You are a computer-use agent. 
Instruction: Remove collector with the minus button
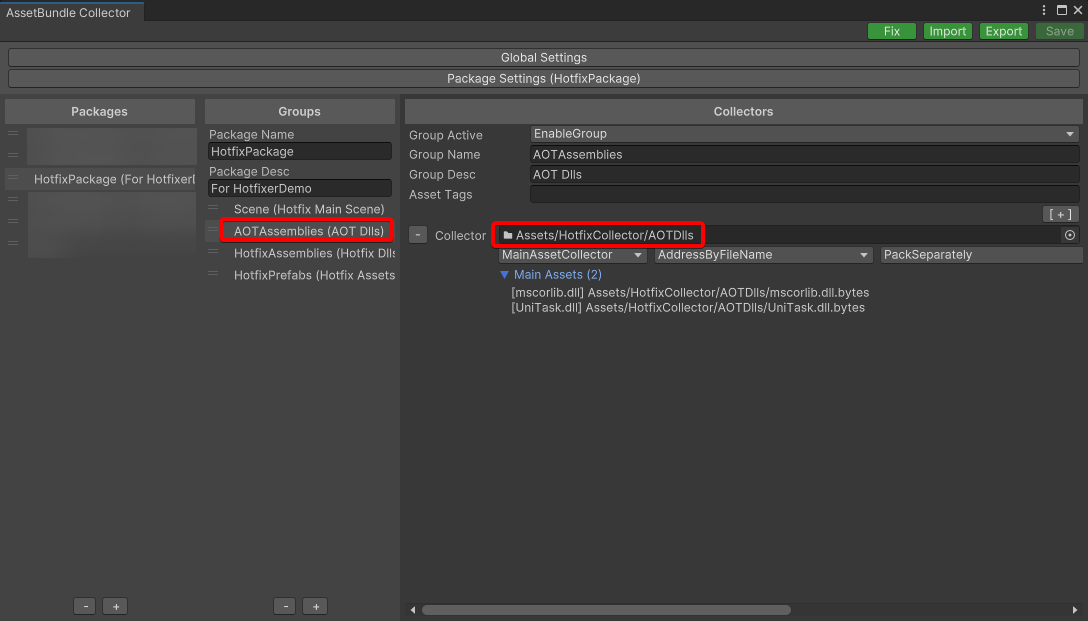pyautogui.click(x=418, y=235)
